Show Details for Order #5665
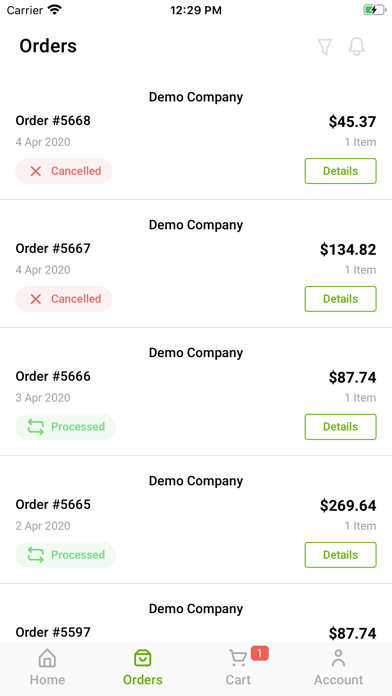This screenshot has height=696, width=392. tap(341, 555)
